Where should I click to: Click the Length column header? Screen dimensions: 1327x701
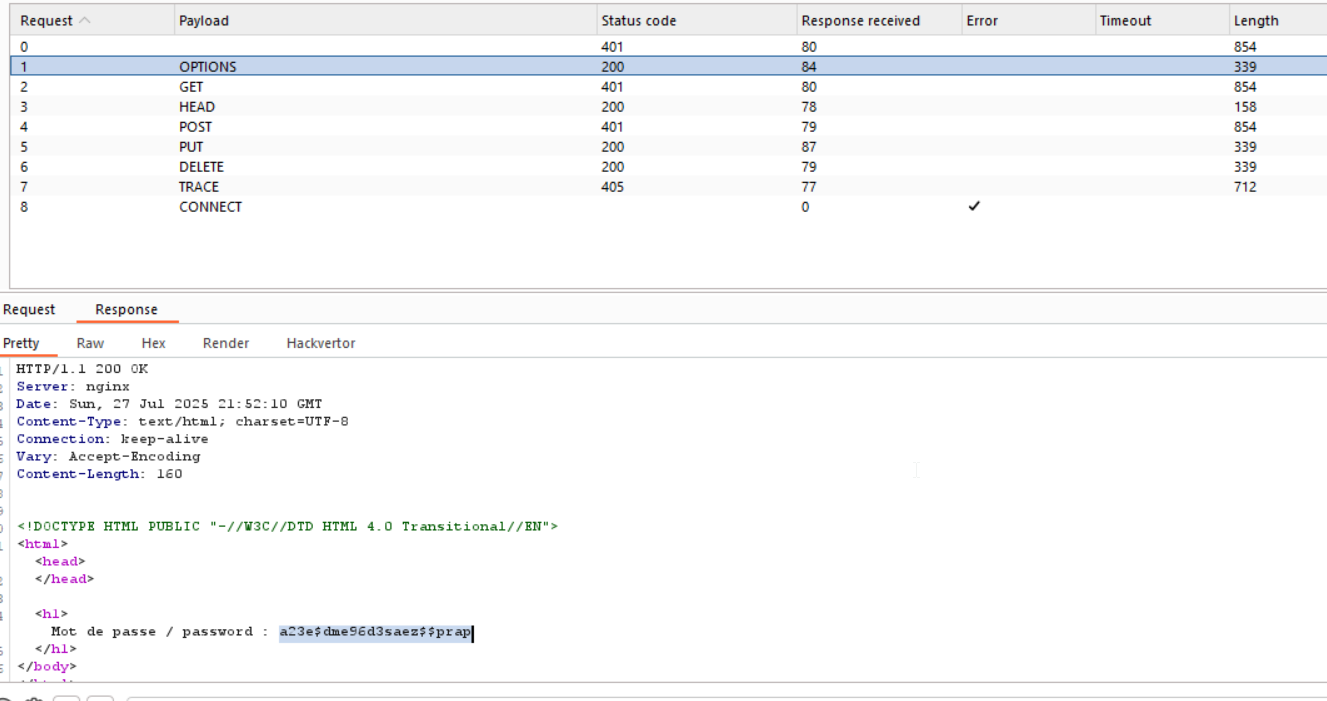point(1256,21)
